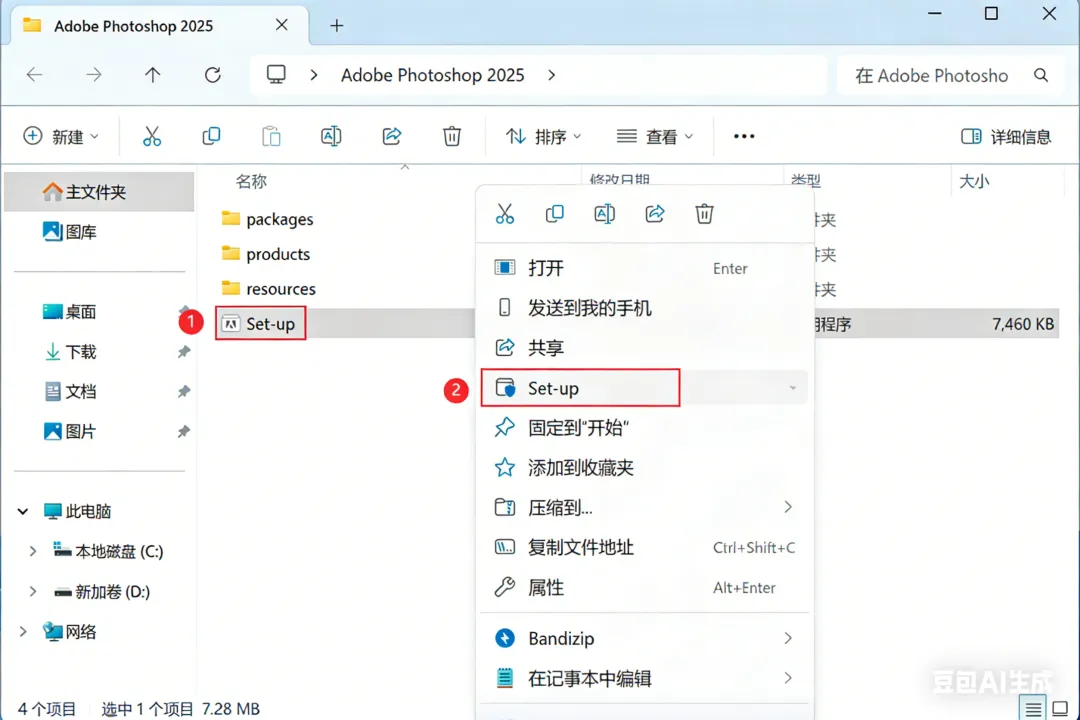The image size is (1080, 720).
Task: Expand the 新加卷 (D:) node
Action: (x=32, y=591)
